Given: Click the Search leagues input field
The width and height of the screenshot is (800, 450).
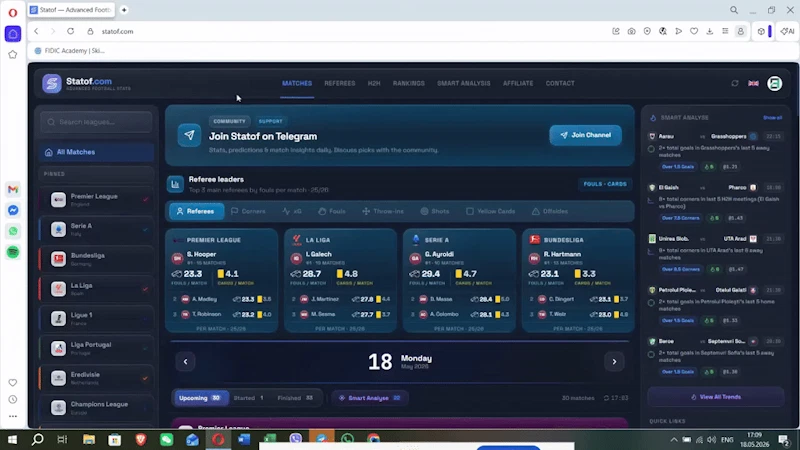Looking at the screenshot, I should click(96, 122).
